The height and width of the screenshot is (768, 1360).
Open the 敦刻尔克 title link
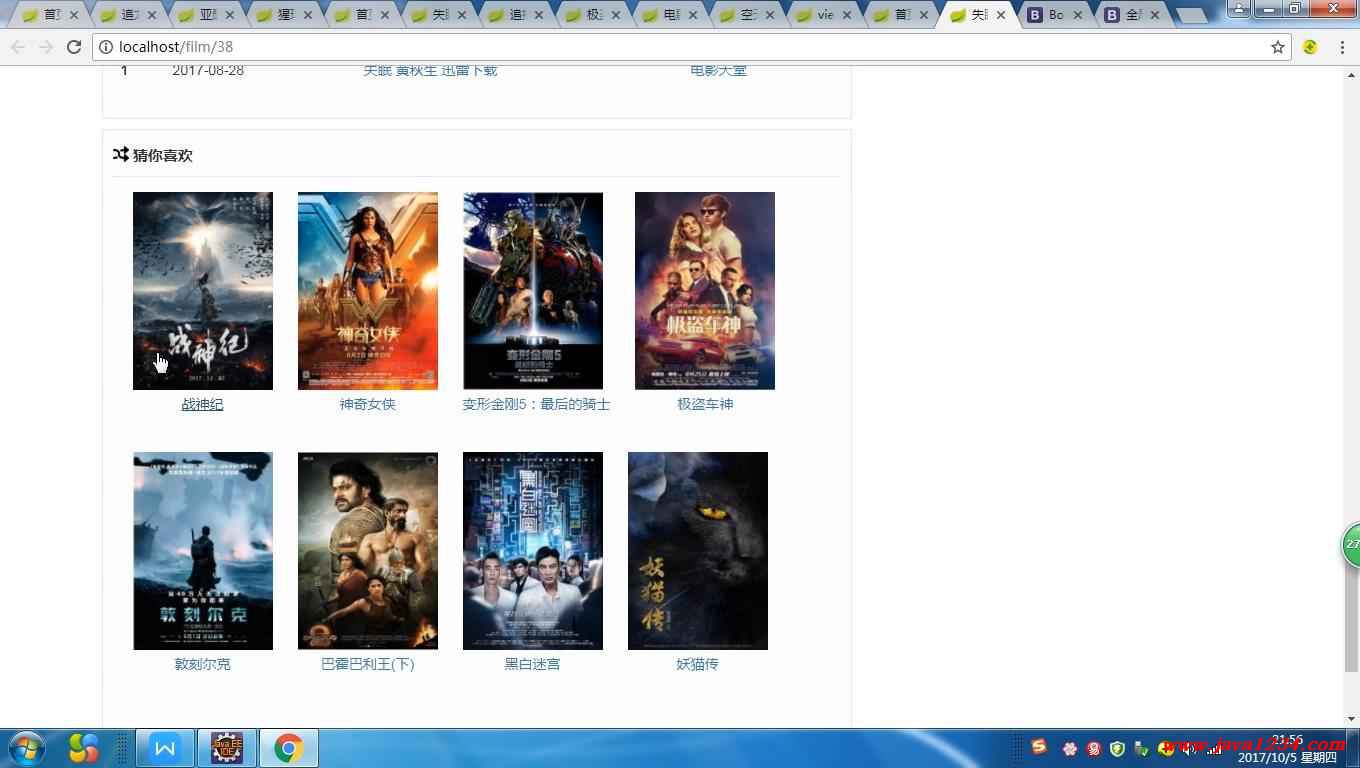(203, 664)
